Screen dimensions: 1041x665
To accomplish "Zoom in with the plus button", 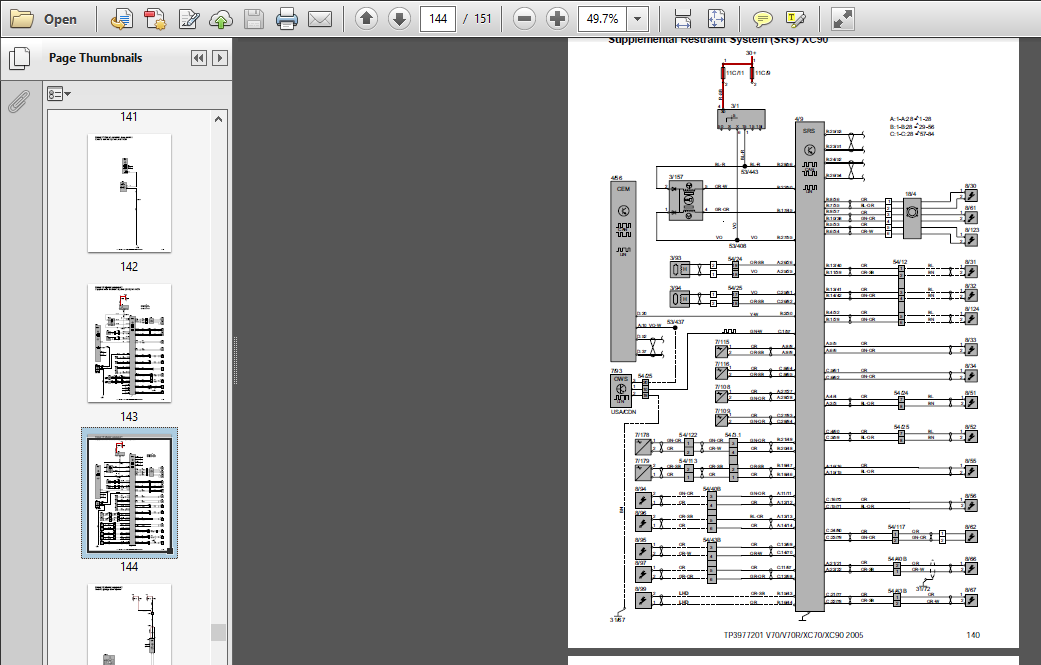I will point(557,19).
